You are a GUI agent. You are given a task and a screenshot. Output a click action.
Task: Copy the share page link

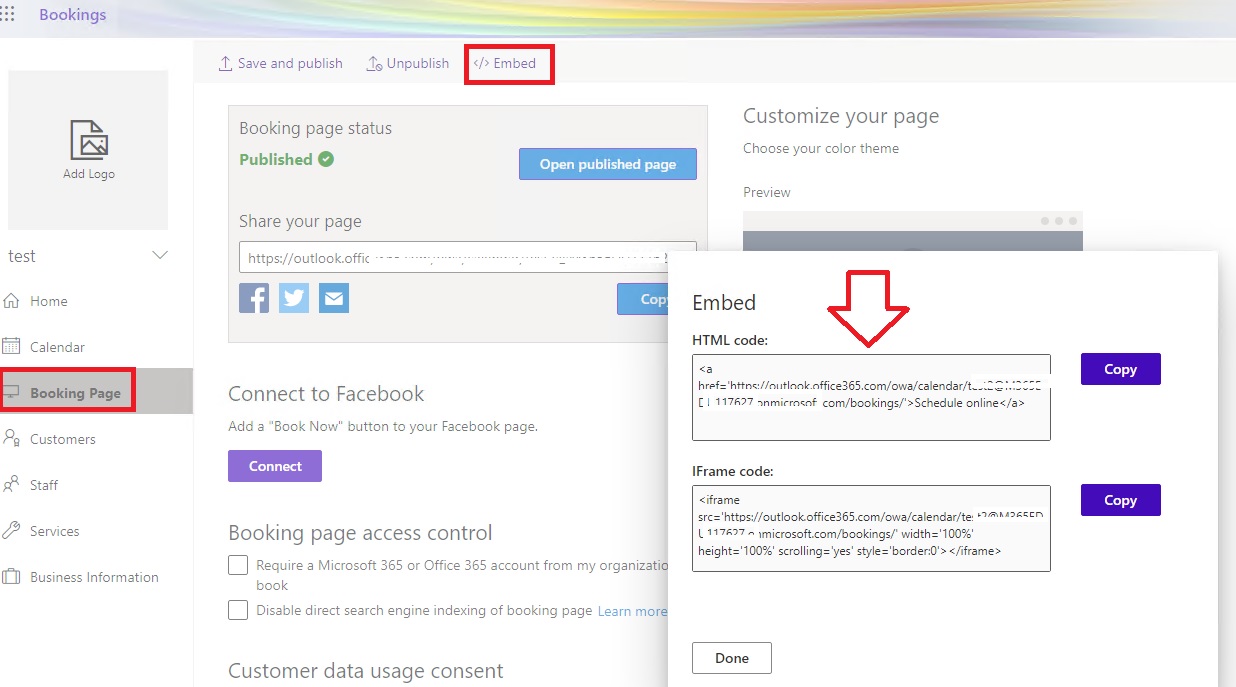(x=643, y=299)
